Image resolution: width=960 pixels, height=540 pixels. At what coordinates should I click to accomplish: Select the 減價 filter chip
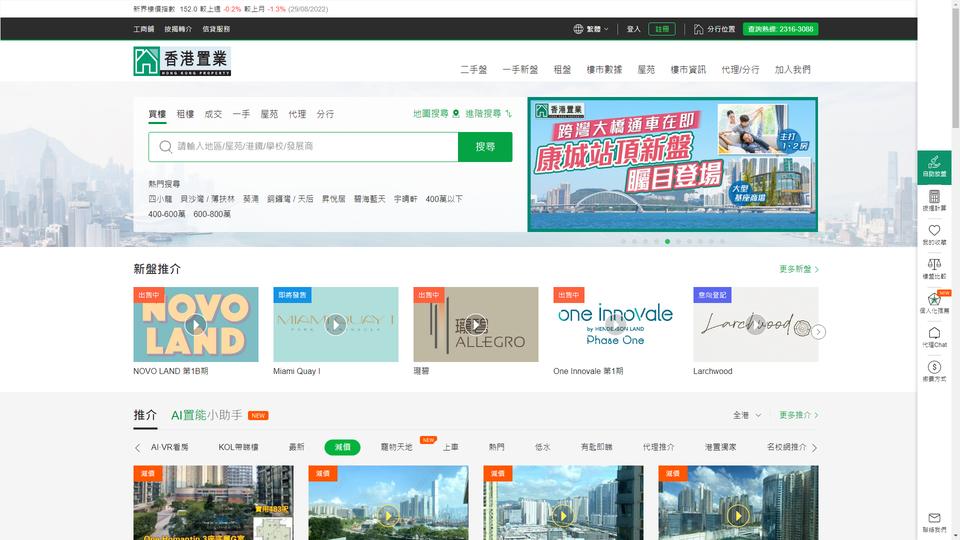342,448
